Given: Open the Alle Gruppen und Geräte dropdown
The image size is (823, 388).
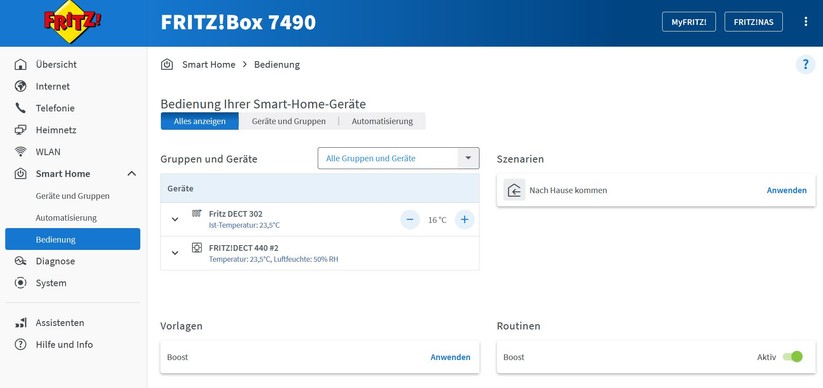Looking at the screenshot, I should 398,158.
